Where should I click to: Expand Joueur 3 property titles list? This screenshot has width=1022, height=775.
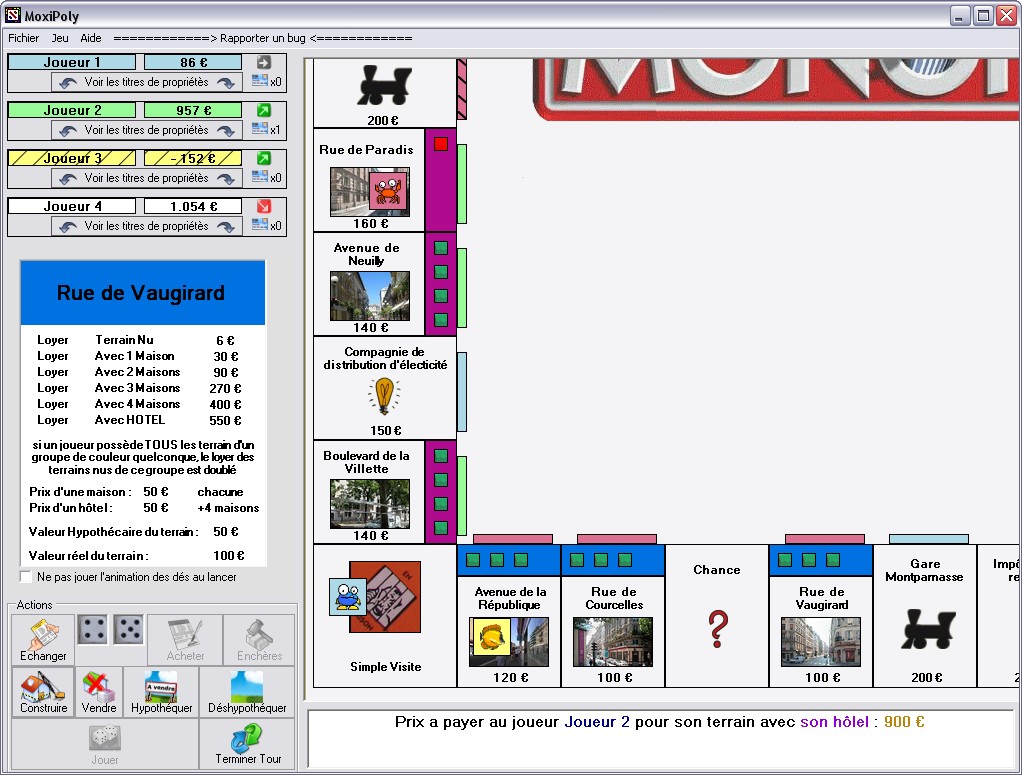click(147, 178)
